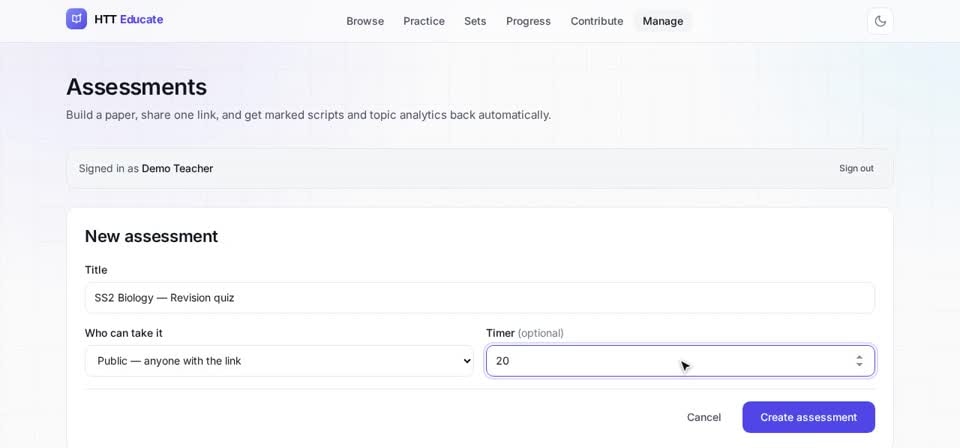The height and width of the screenshot is (448, 960).
Task: Click the Create assessment button
Action: coord(808,417)
